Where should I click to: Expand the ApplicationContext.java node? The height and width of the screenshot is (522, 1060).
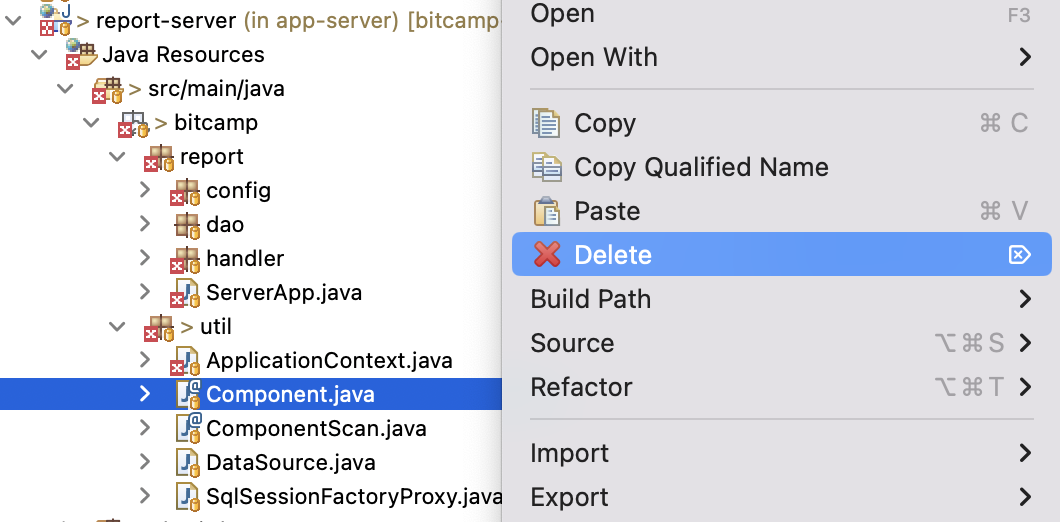tap(144, 360)
